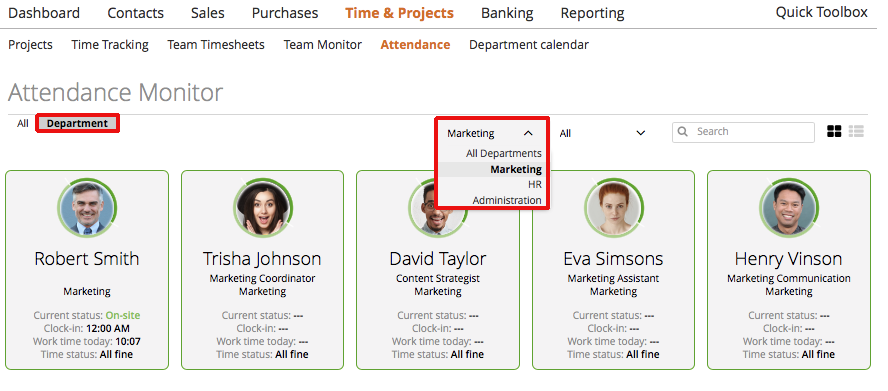This screenshot has width=888, height=391.
Task: Switch to grid view icon
Action: tap(834, 131)
